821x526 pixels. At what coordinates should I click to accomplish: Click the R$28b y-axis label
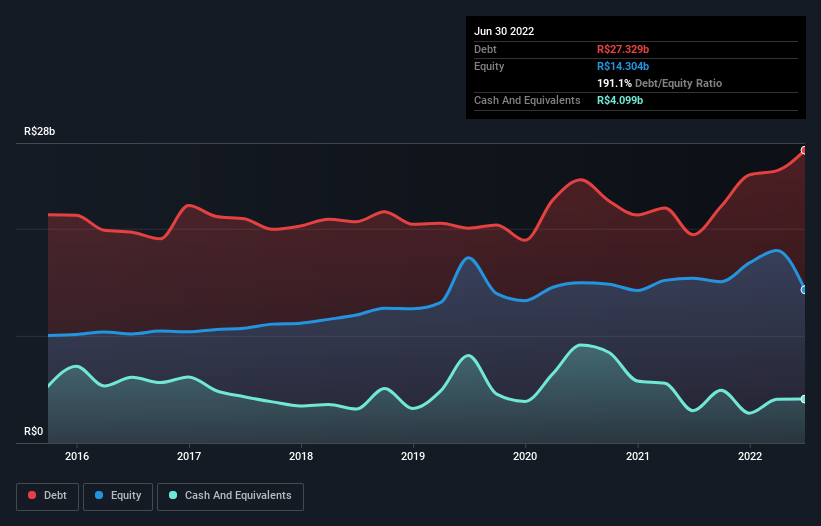(39, 131)
